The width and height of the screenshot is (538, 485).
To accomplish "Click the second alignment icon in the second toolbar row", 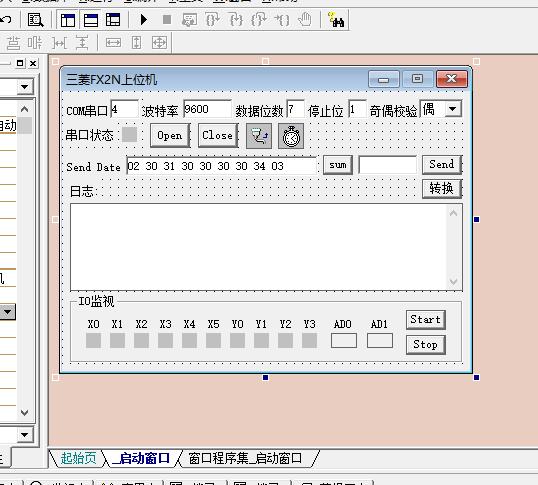I will tap(35, 43).
